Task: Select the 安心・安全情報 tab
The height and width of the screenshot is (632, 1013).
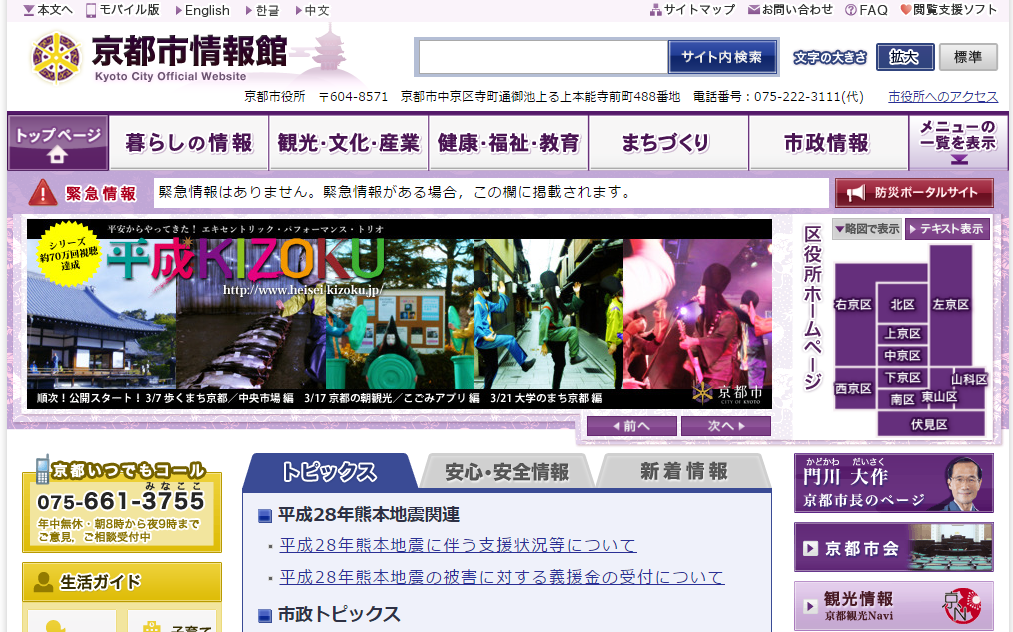Action: click(507, 471)
